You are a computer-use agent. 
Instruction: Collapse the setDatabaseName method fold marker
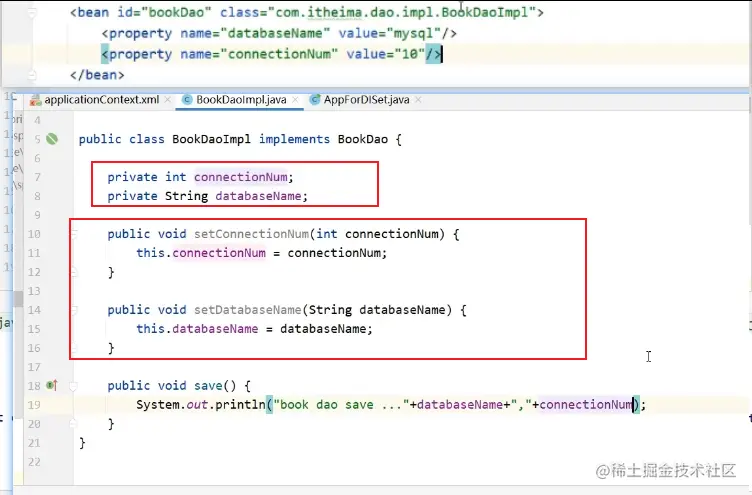click(74, 310)
